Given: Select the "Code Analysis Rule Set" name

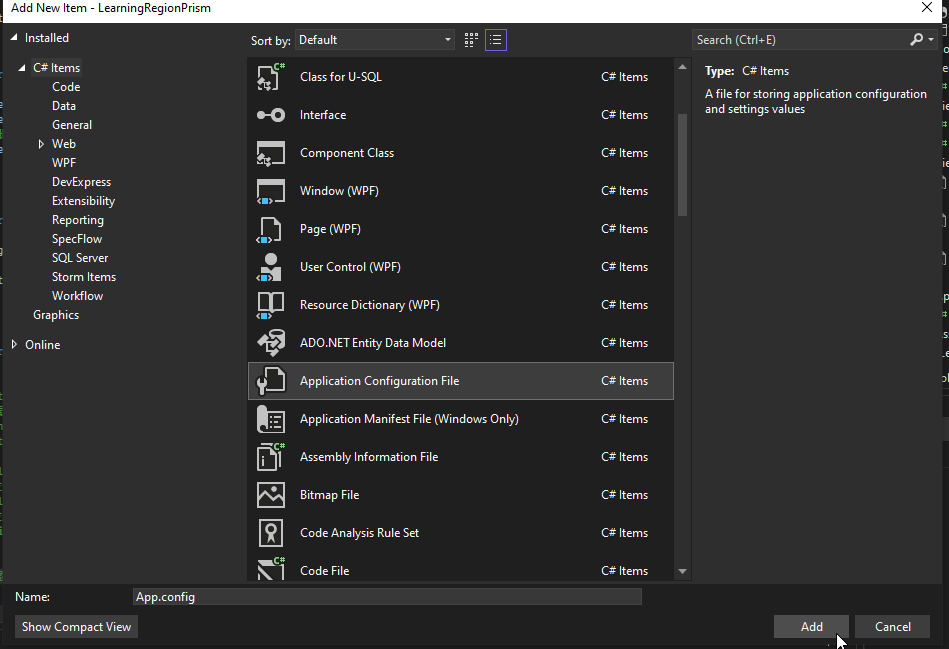Looking at the screenshot, I should point(360,533).
